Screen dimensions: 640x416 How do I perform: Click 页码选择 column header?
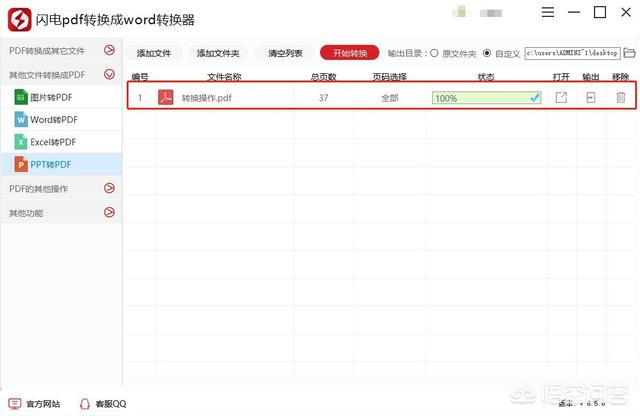(x=390, y=76)
